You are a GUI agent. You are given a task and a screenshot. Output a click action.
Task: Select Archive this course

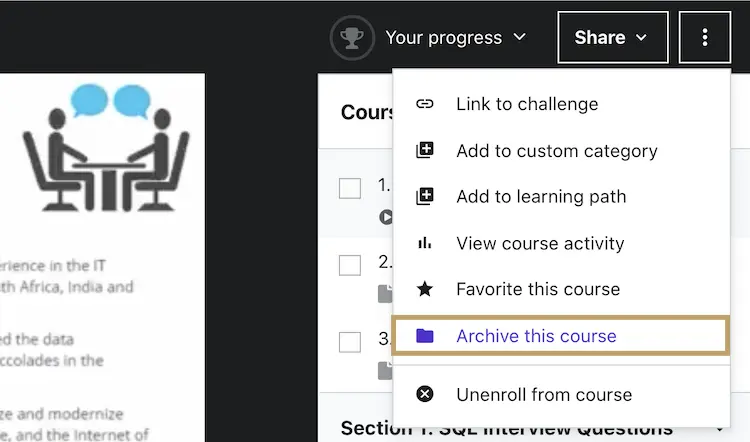(x=536, y=336)
